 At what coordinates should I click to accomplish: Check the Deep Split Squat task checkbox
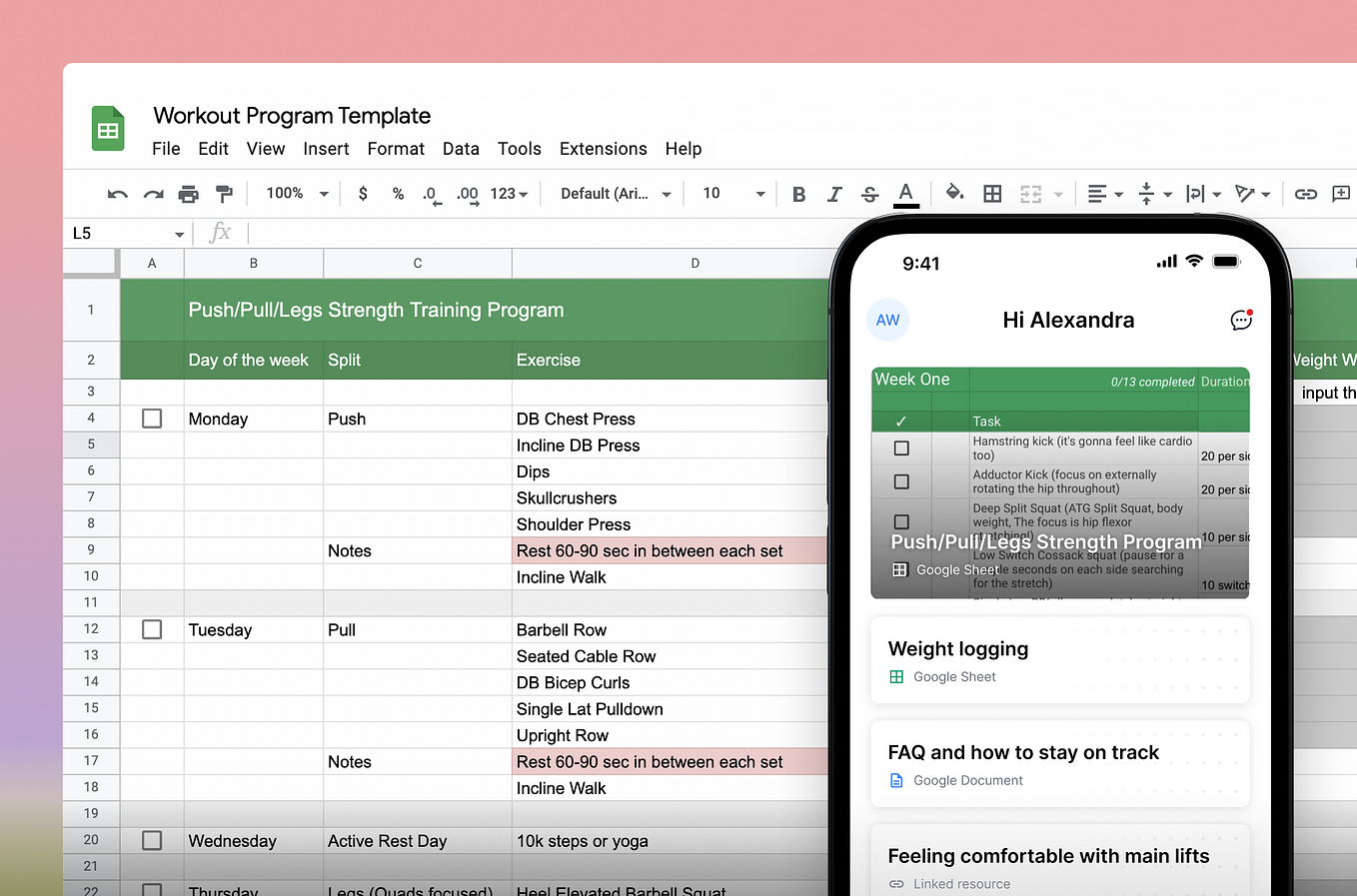(x=901, y=521)
